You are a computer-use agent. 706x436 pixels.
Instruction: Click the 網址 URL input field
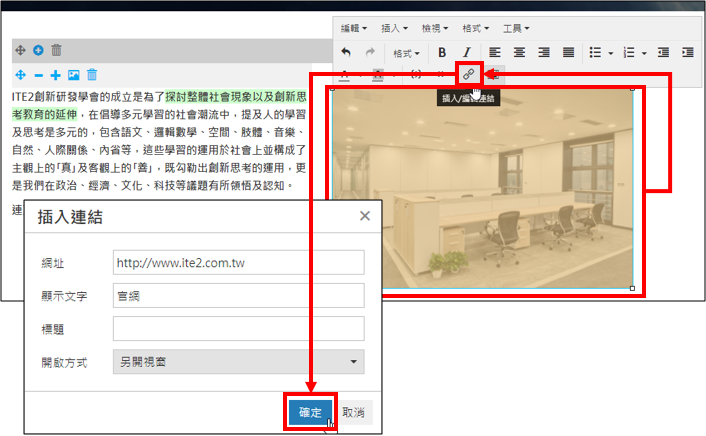(239, 263)
